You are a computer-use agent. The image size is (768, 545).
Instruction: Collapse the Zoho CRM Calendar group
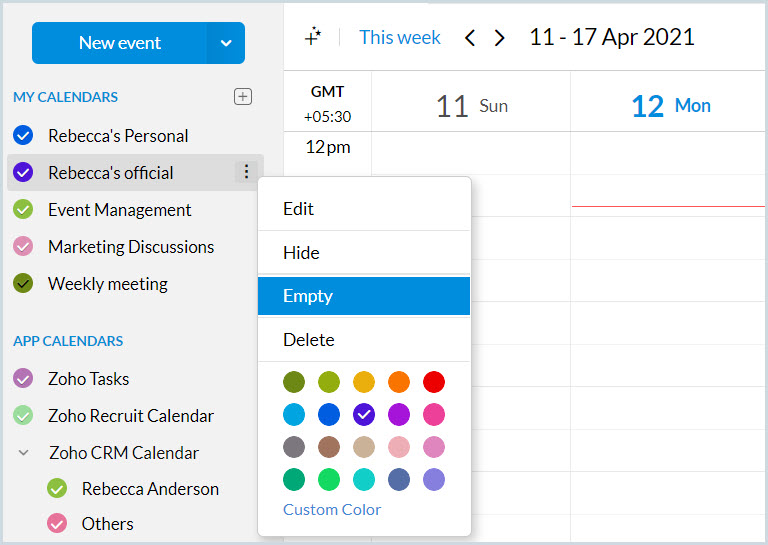click(x=24, y=452)
